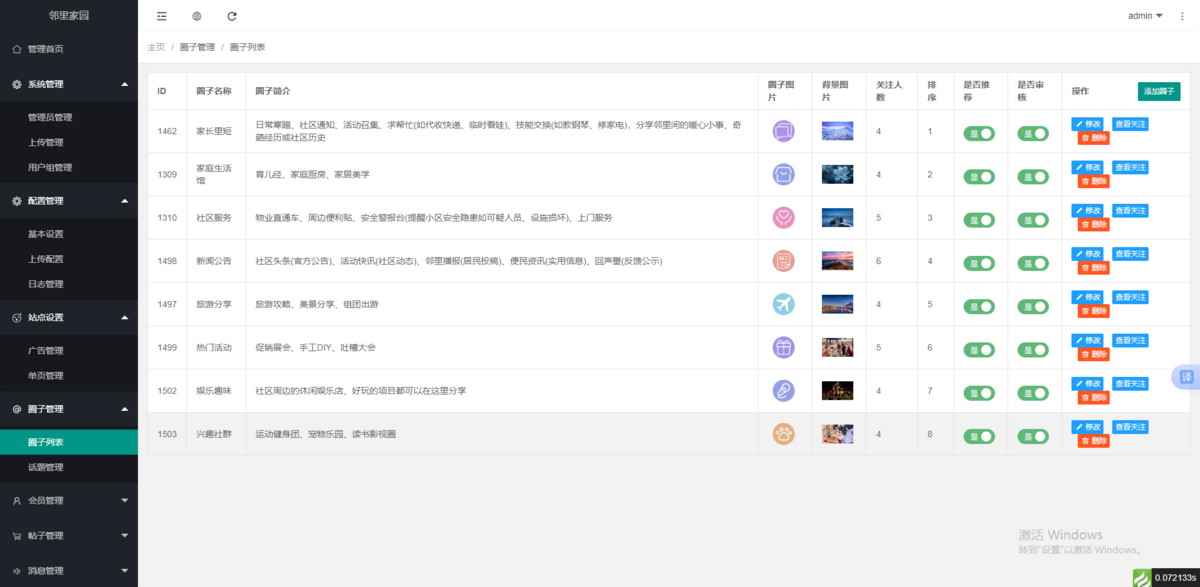Viewport: 1200px width, 587px height.
Task: Click the 兴趣社群 circle paw icon image
Action: point(784,434)
